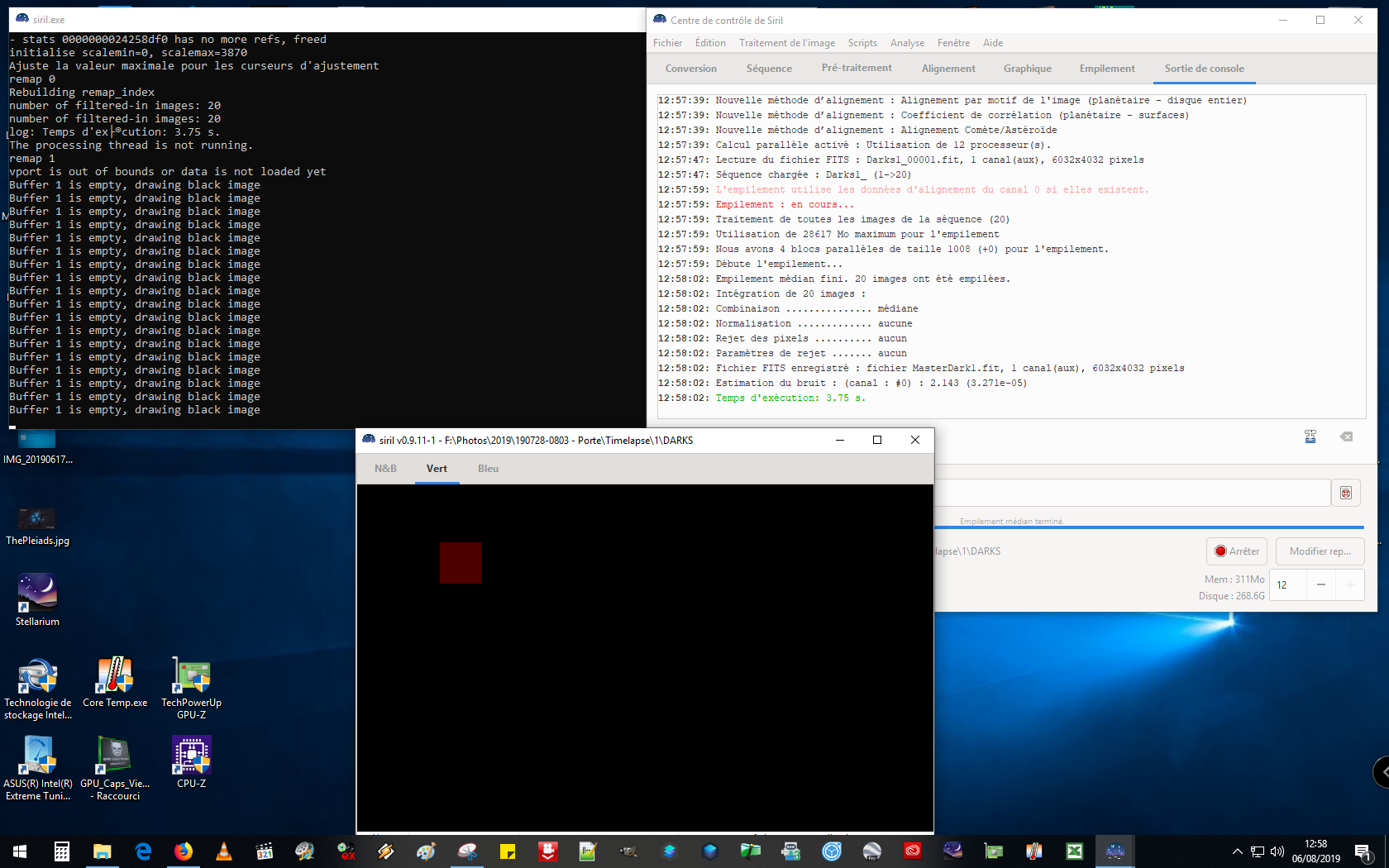Image resolution: width=1389 pixels, height=868 pixels.
Task: Click 'Temps d'exécution: 3.75 s.' log line
Action: (x=790, y=398)
